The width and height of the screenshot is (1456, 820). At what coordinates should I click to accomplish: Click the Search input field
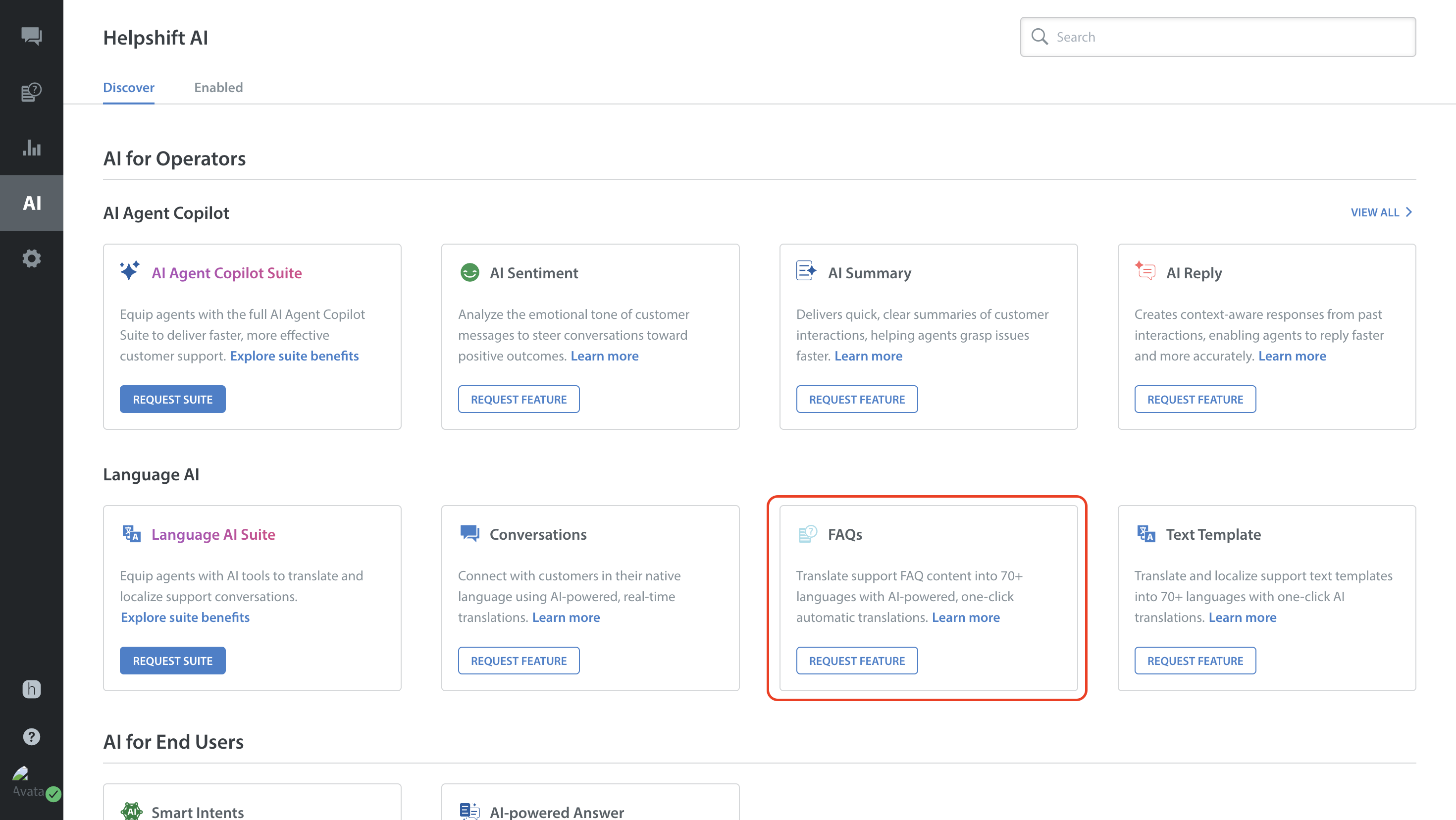point(1217,37)
